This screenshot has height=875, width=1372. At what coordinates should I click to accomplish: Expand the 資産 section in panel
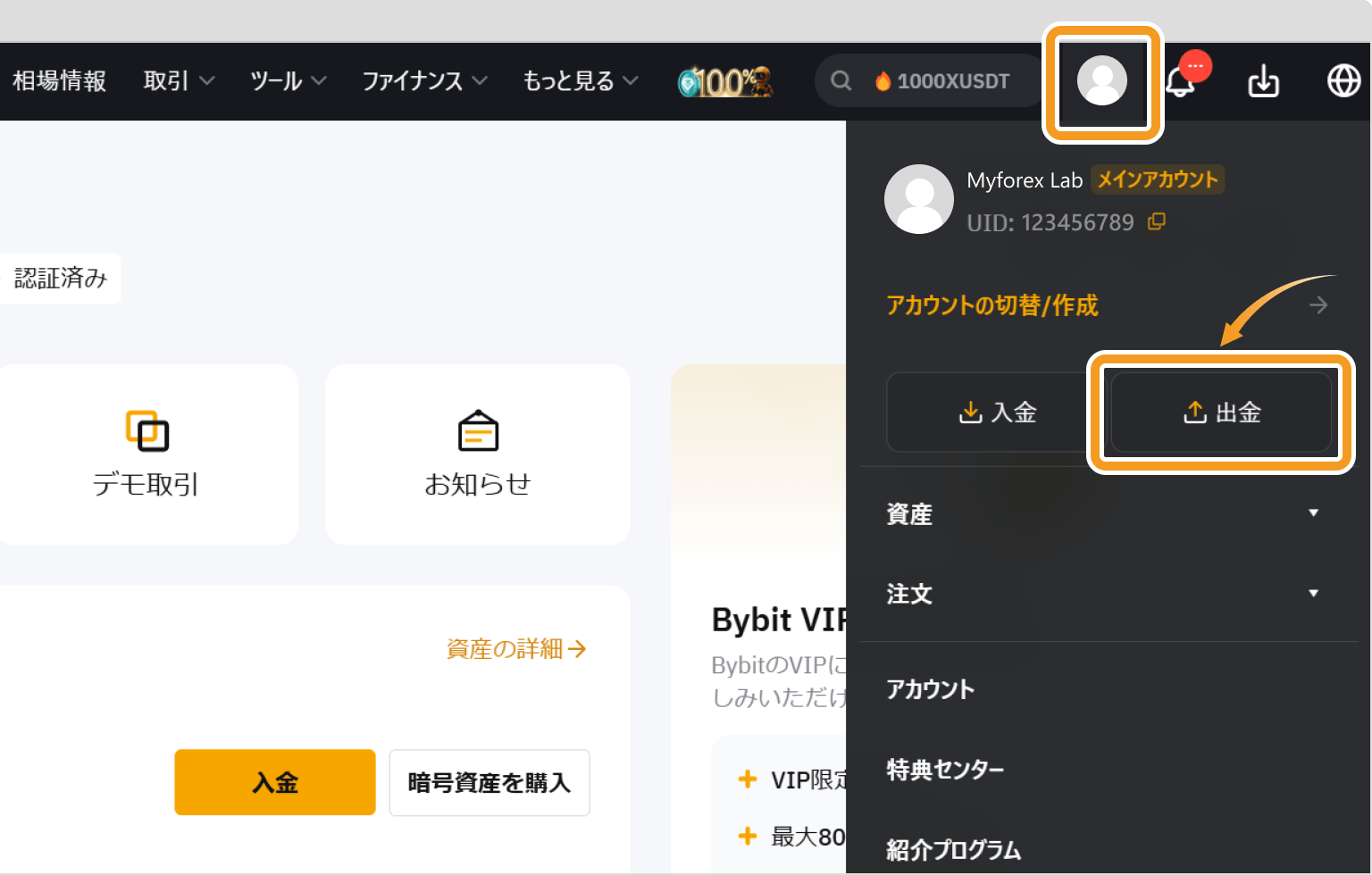tap(1103, 514)
